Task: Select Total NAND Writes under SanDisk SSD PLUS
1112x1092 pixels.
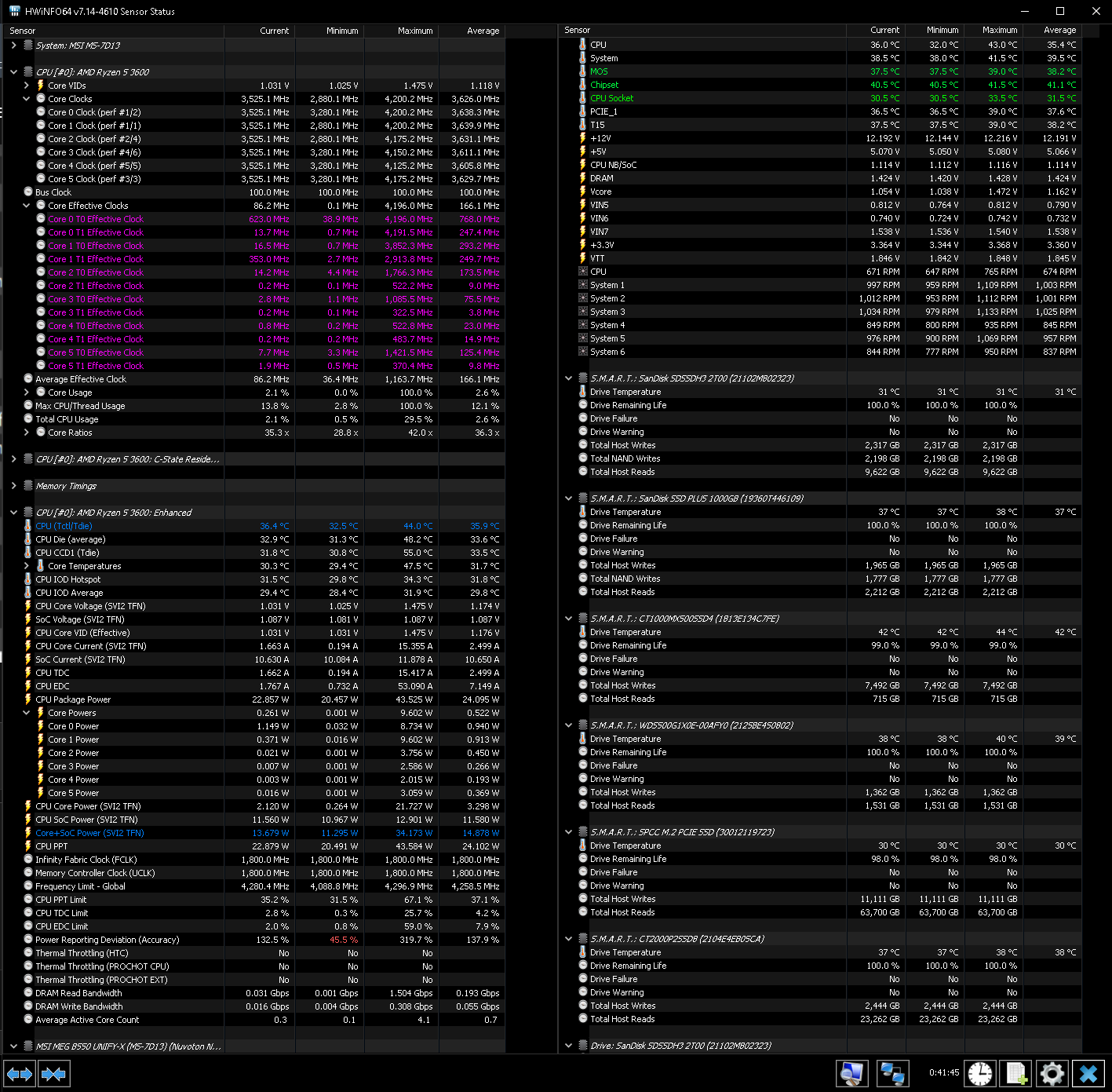Action: [x=821, y=579]
